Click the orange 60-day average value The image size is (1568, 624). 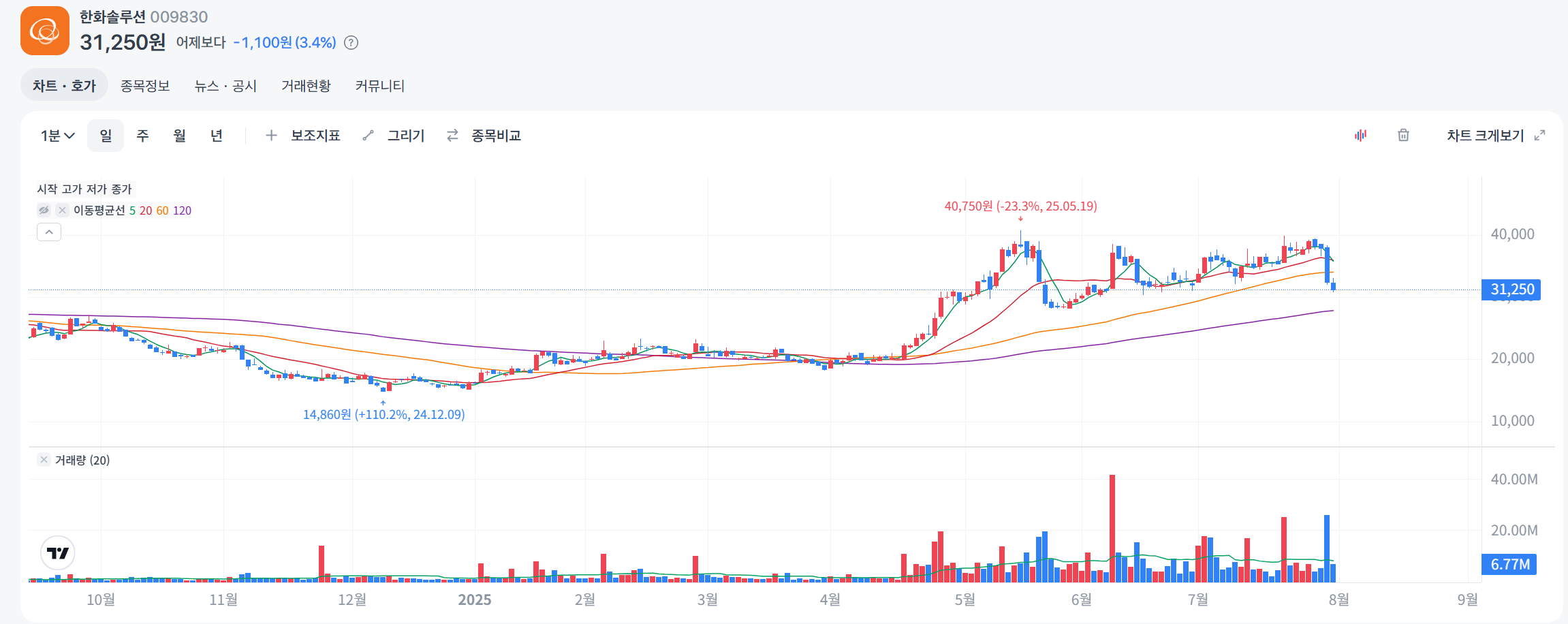[162, 210]
